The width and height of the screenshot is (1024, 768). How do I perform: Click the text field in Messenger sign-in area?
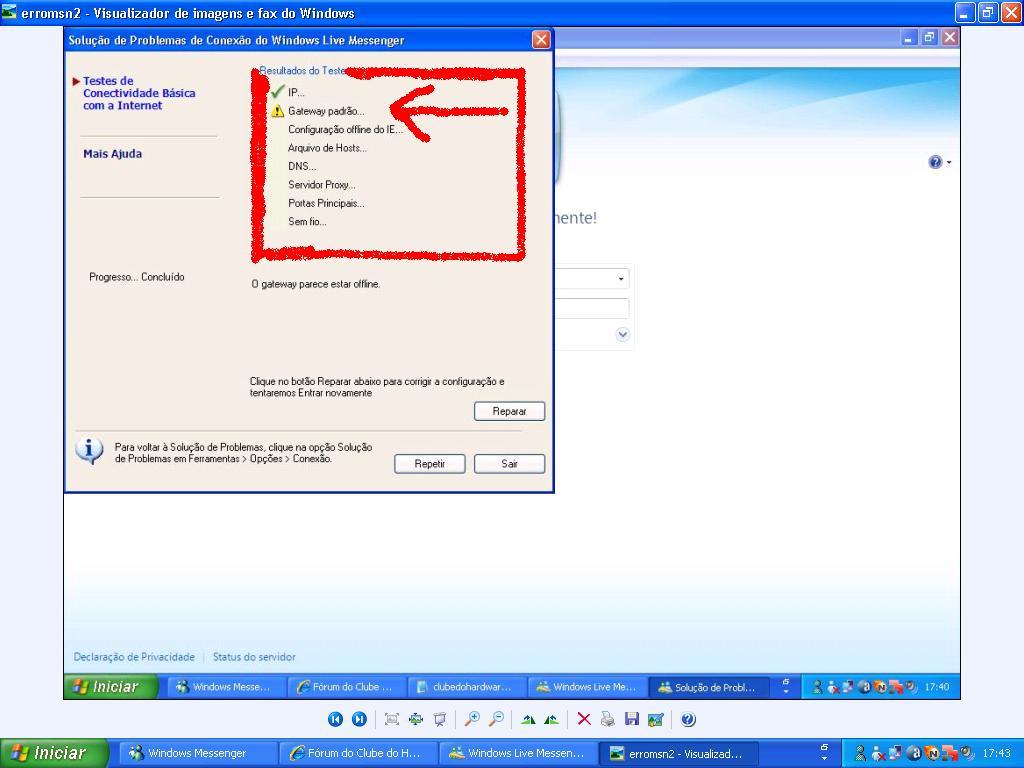(592, 308)
